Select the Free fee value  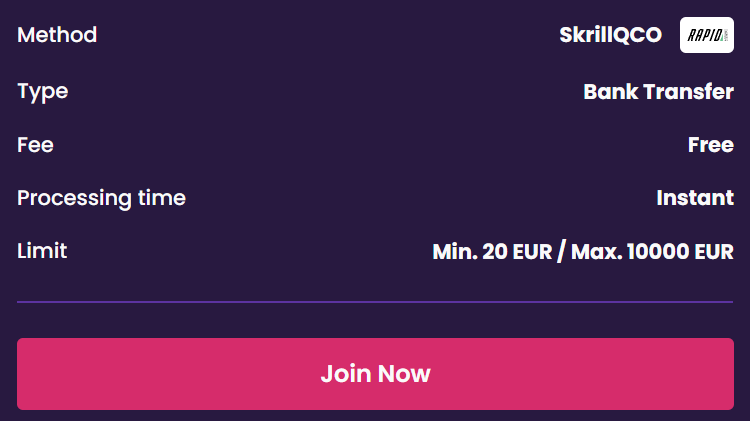710,145
